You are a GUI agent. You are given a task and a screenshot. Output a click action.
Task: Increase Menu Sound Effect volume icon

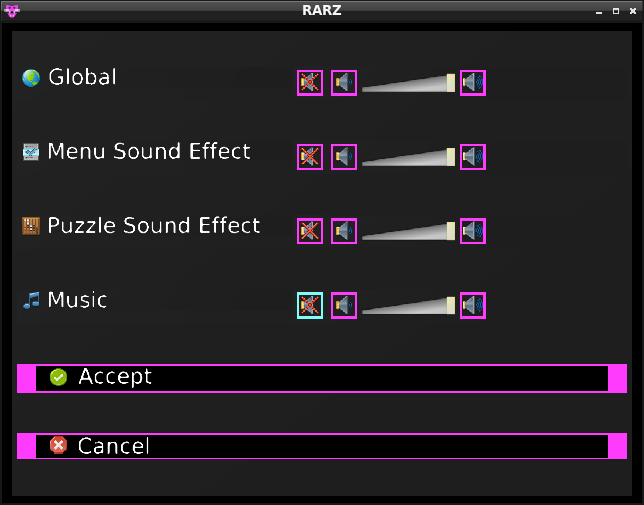tap(473, 157)
